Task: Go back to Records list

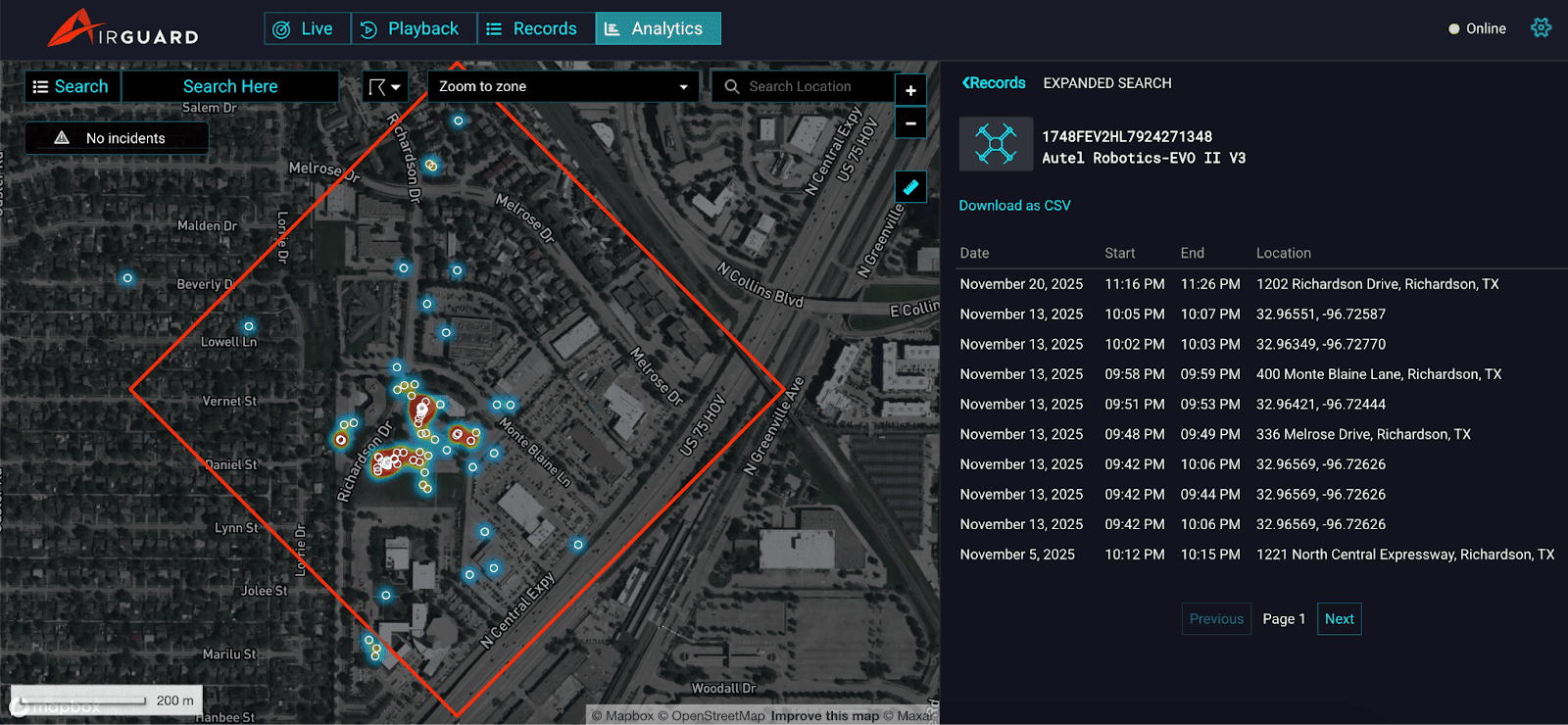Action: (x=994, y=83)
